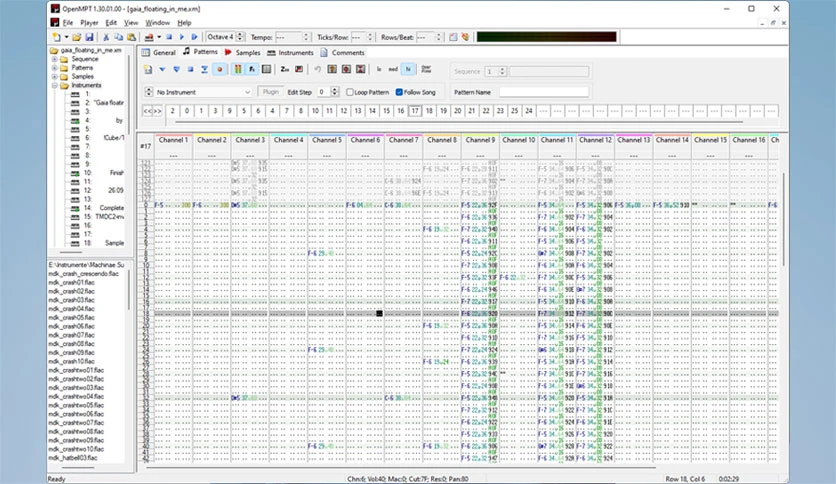Open dropdown arrow beside New icon
This screenshot has width=836, height=484.
[66, 37]
